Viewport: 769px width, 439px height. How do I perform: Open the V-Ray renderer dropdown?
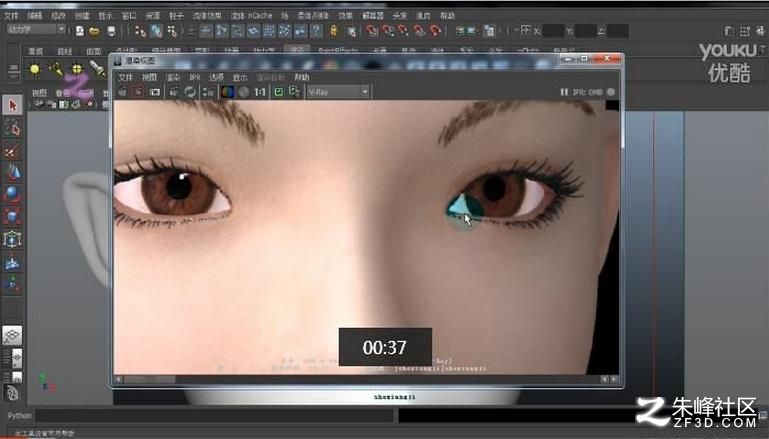[337, 92]
